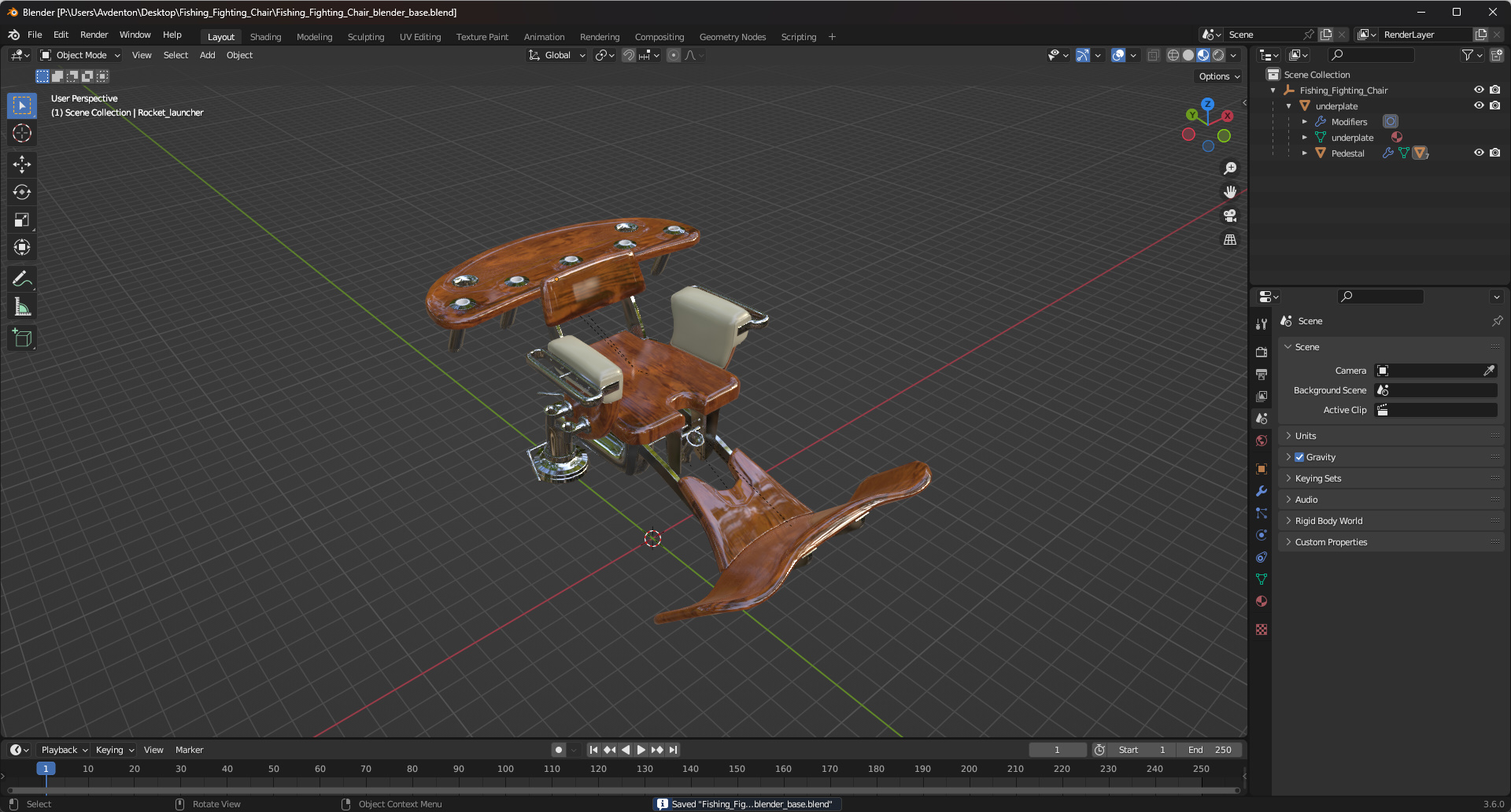The height and width of the screenshot is (812, 1511).
Task: Hide Fishing_Fighting_Chair in viewport
Action: 1479,90
